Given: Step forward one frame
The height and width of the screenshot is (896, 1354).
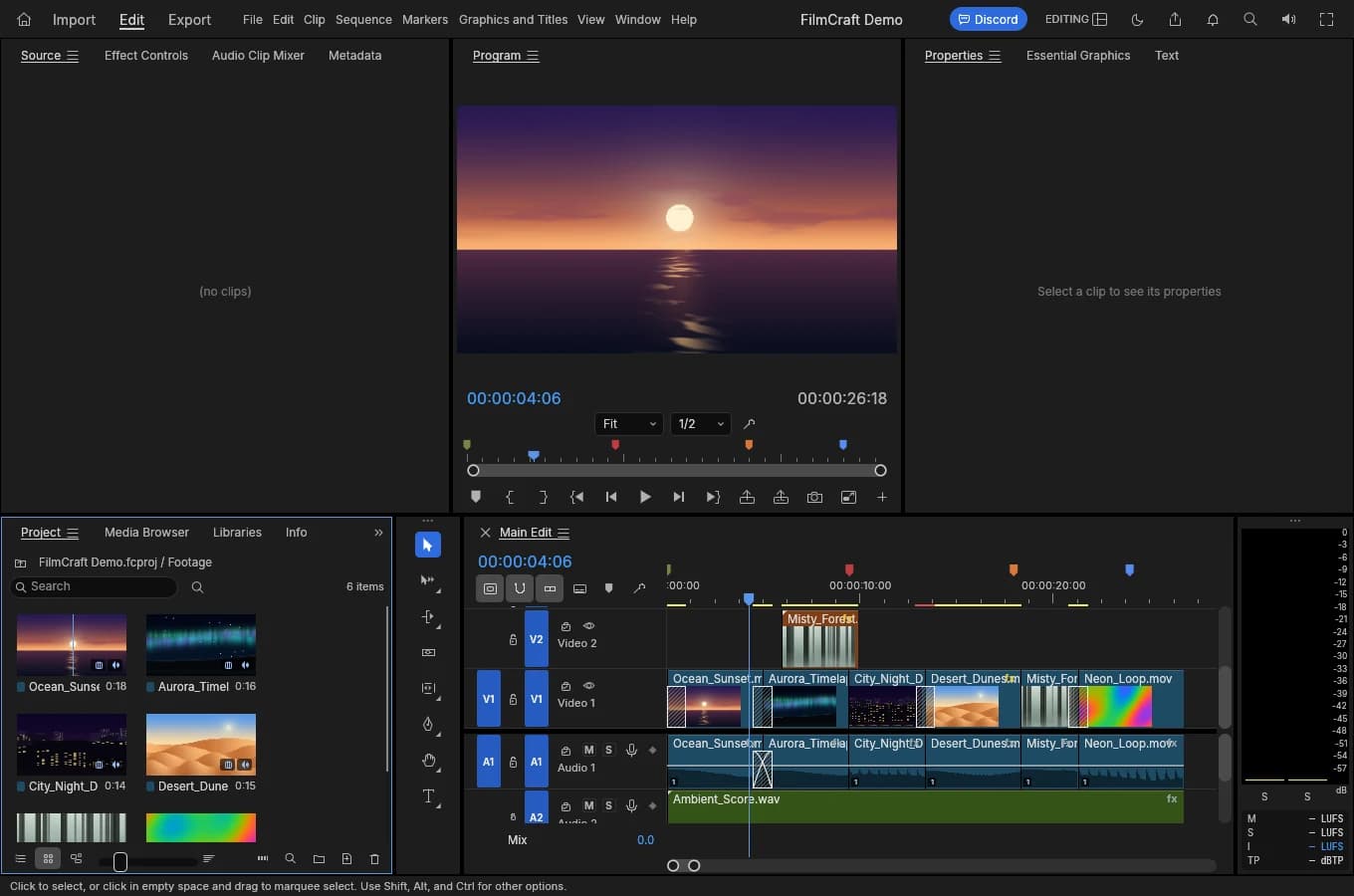Looking at the screenshot, I should click(679, 497).
